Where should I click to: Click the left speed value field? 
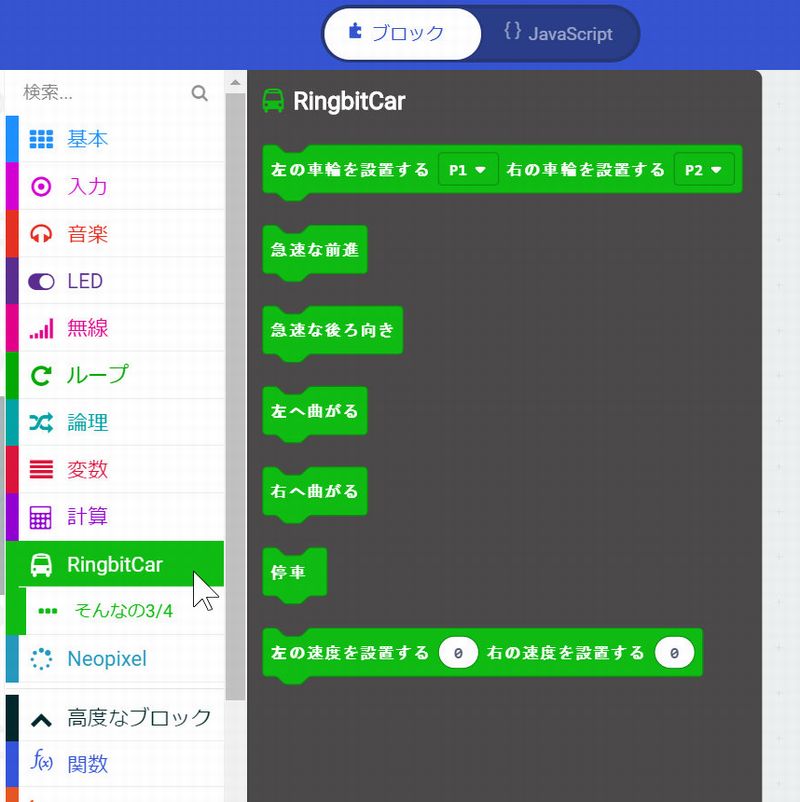tap(458, 653)
